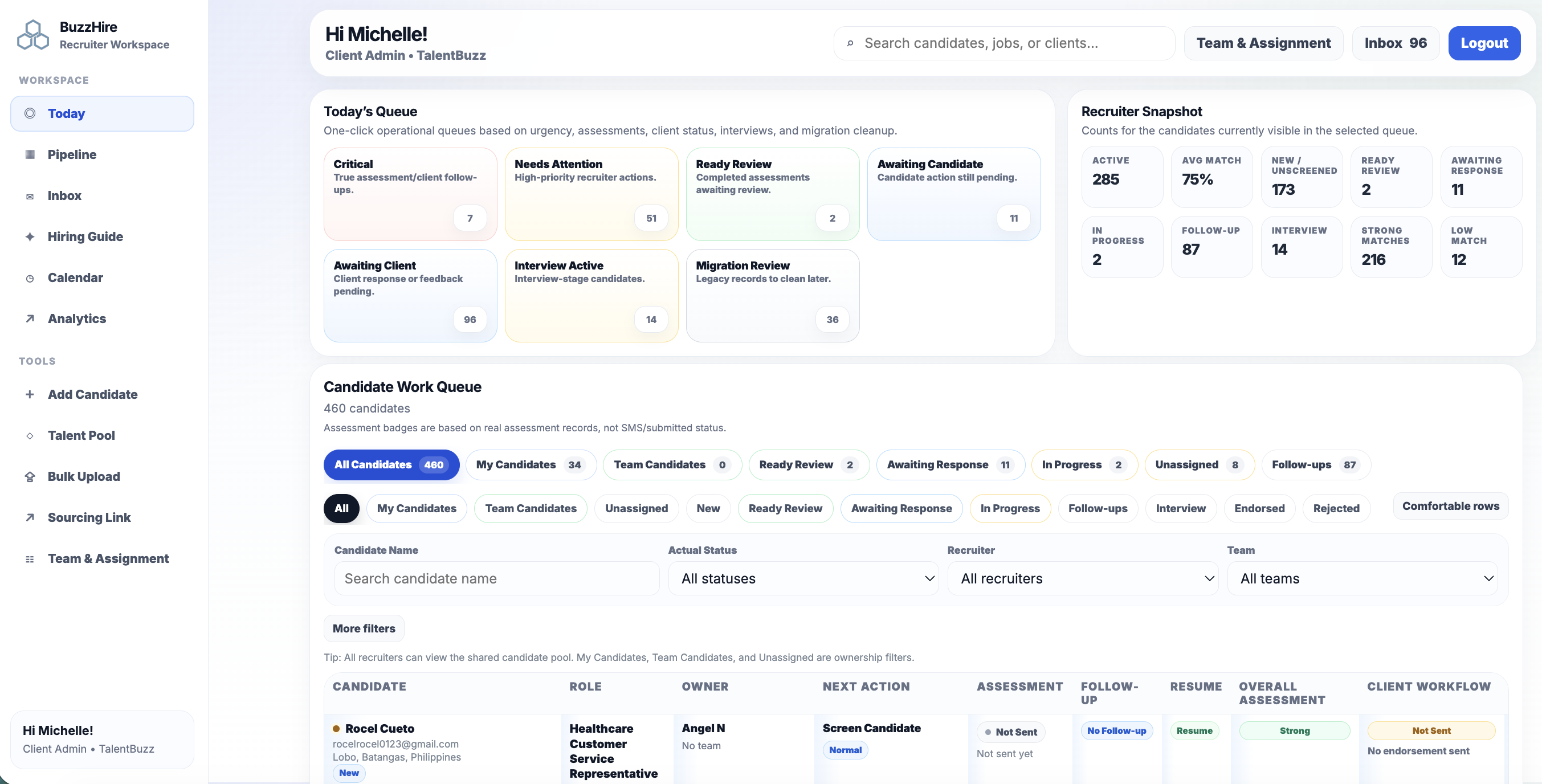The image size is (1542, 784).
Task: Click the Calendar clock icon
Action: point(30,278)
